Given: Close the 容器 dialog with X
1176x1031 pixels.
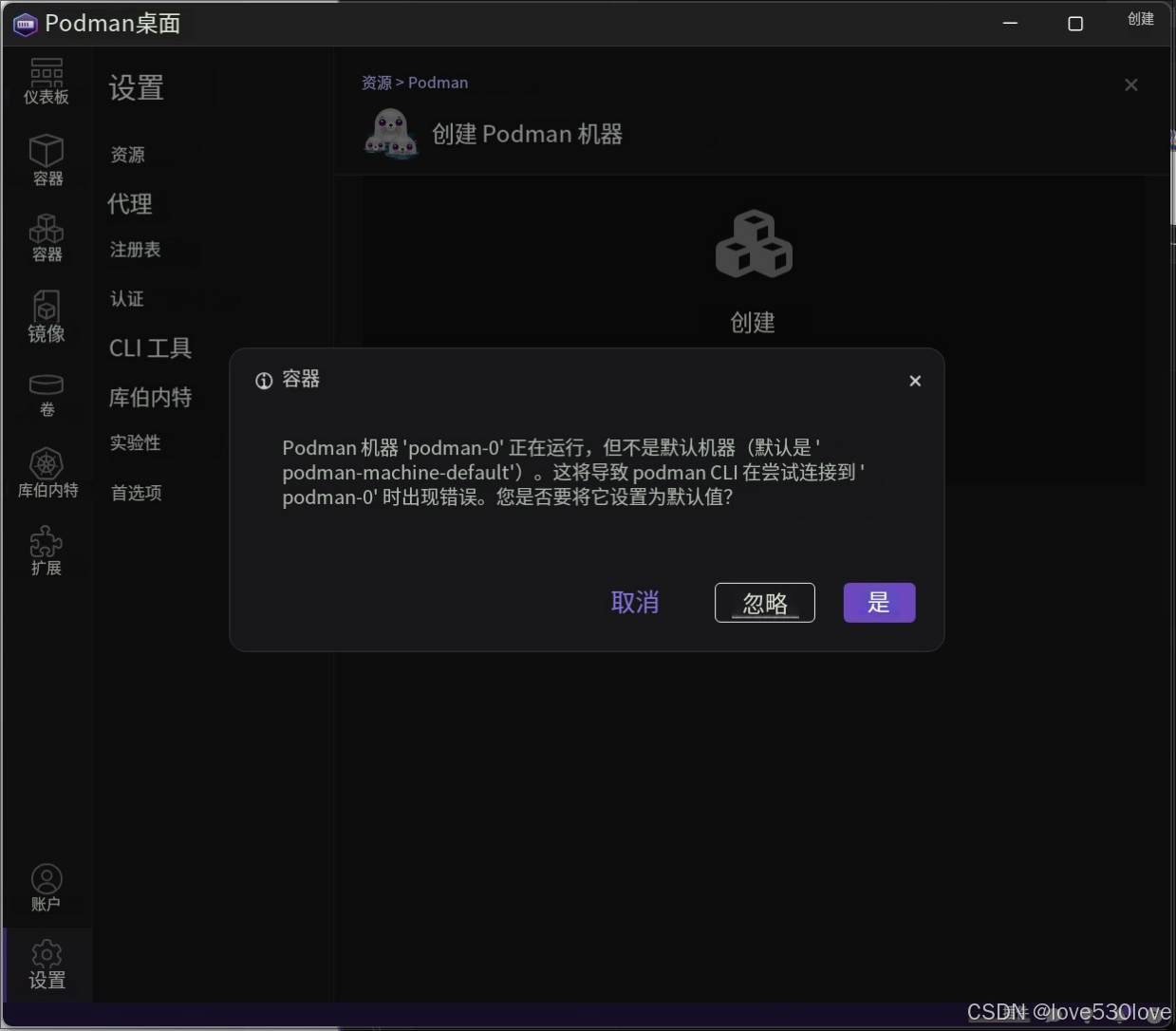Looking at the screenshot, I should point(915,381).
